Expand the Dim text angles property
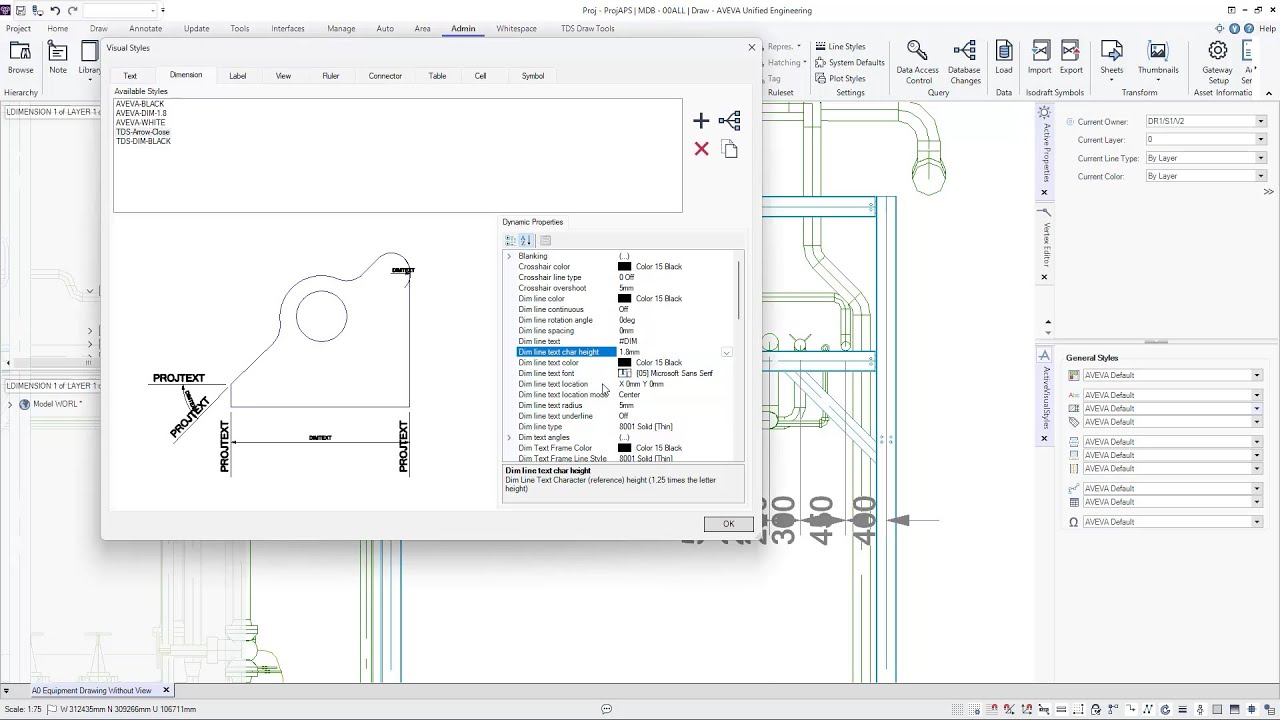 509,438
